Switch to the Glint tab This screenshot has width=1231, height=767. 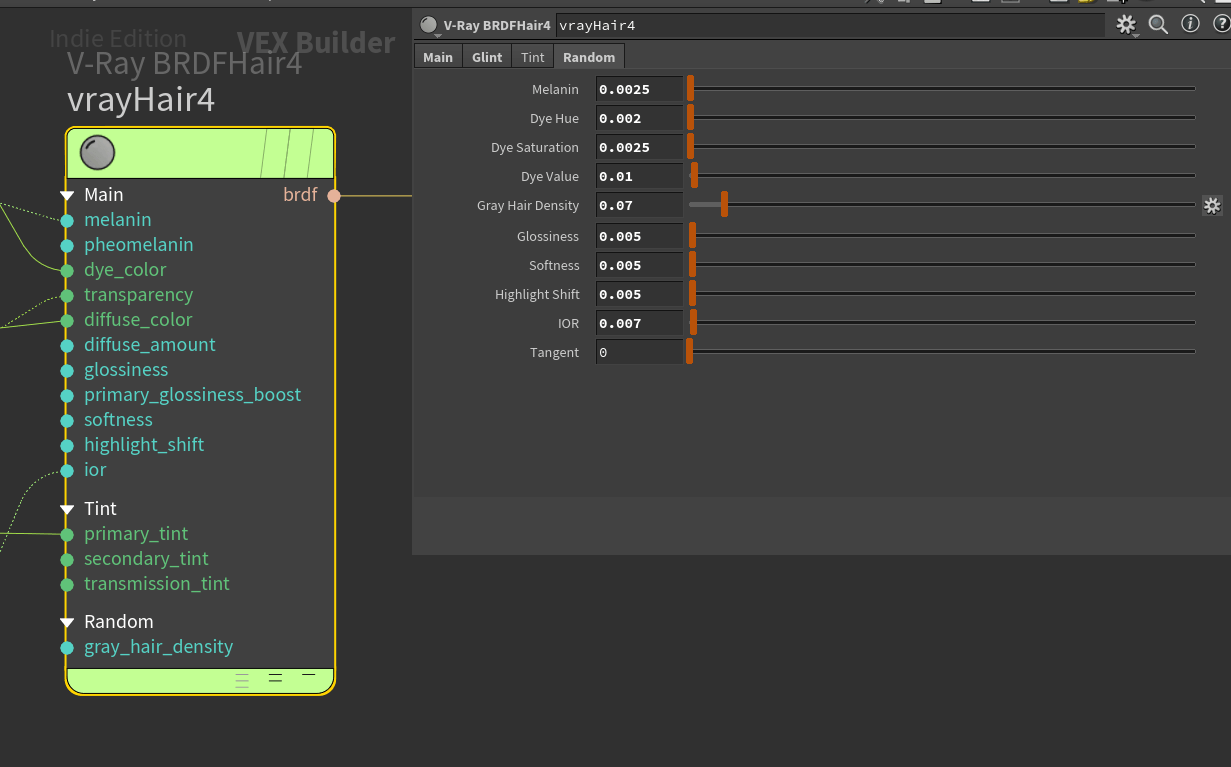(487, 57)
